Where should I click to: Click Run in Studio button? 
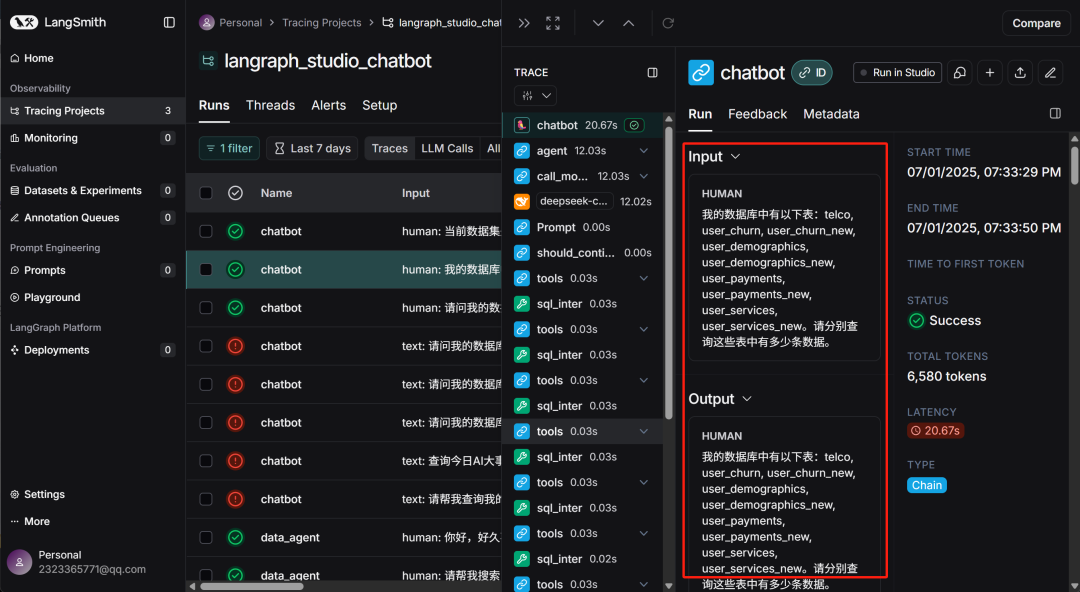point(897,72)
